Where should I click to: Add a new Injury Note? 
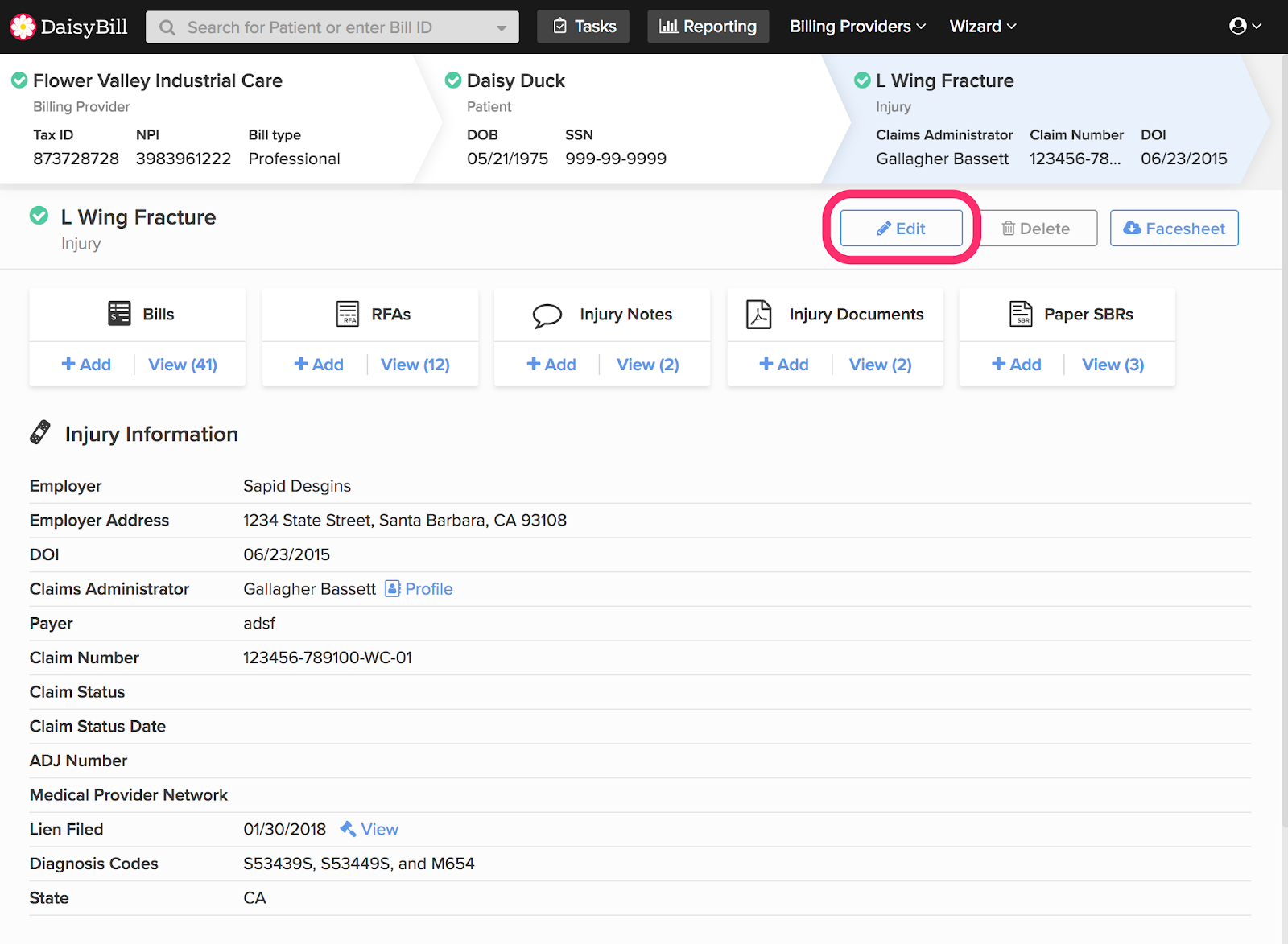551,365
